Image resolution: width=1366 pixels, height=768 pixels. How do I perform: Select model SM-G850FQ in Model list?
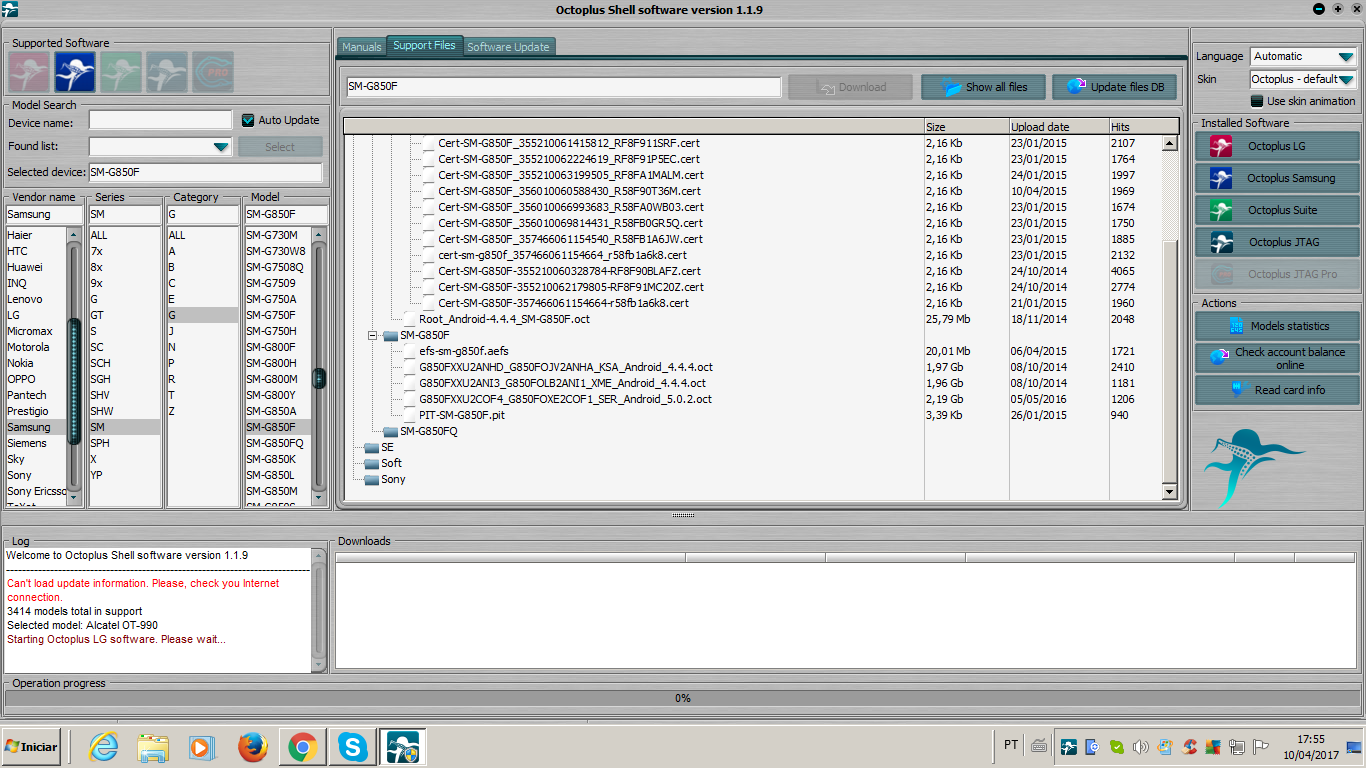point(277,443)
